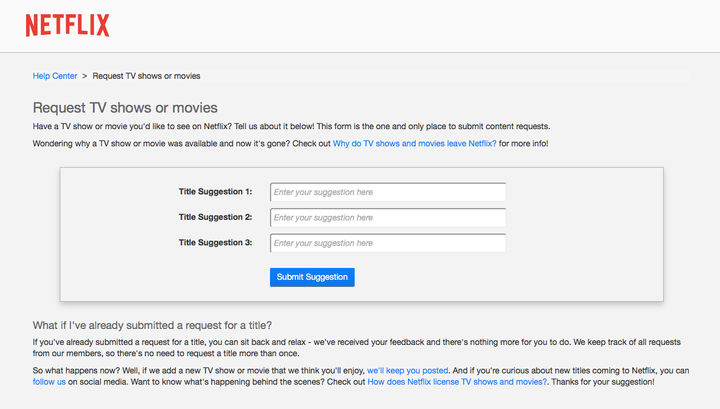Image resolution: width=720 pixels, height=409 pixels.
Task: Click the large Request TV shows or movies heading
Action: click(125, 107)
